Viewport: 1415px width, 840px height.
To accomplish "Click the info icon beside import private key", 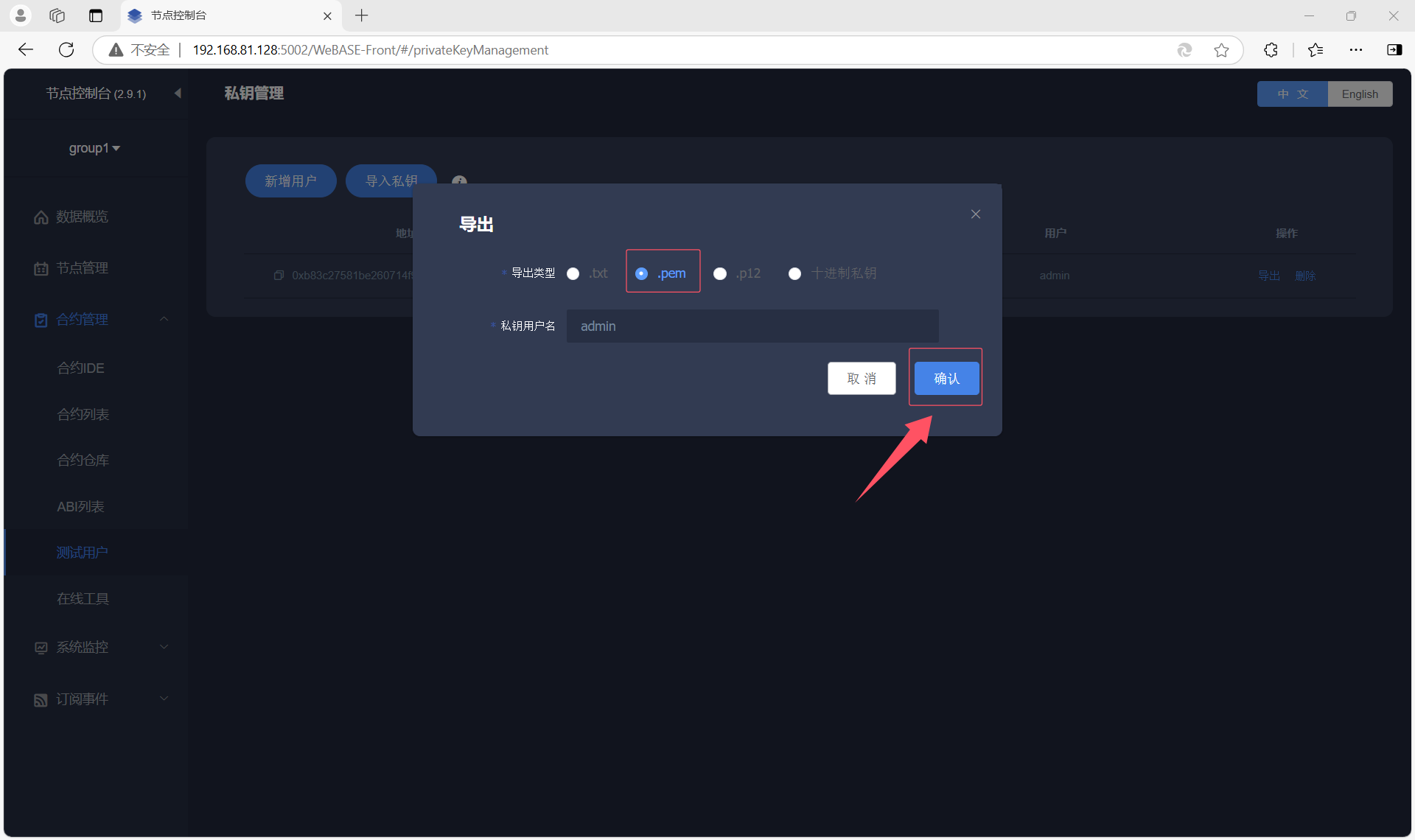I will [459, 181].
